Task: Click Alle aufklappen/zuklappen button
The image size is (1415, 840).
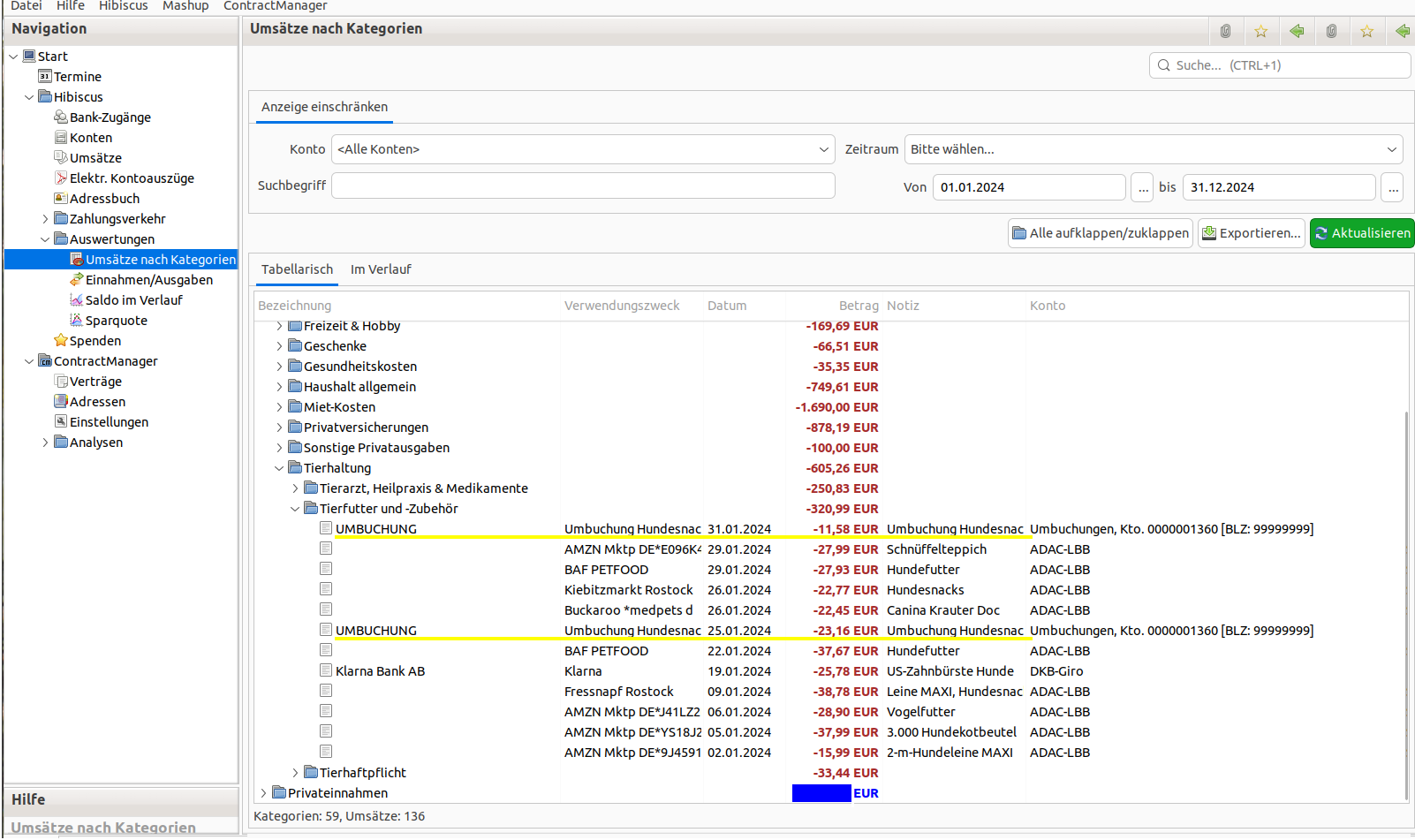Action: pyautogui.click(x=1101, y=233)
